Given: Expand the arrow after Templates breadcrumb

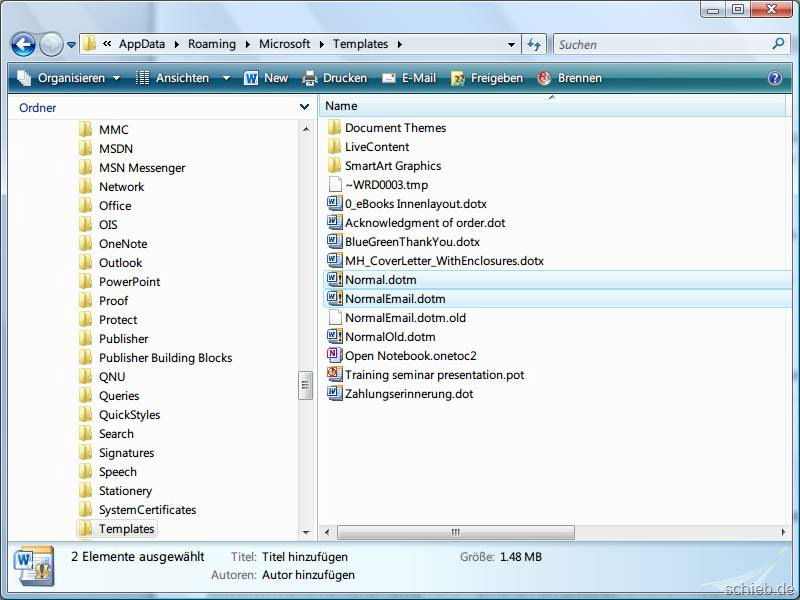Looking at the screenshot, I should [399, 44].
